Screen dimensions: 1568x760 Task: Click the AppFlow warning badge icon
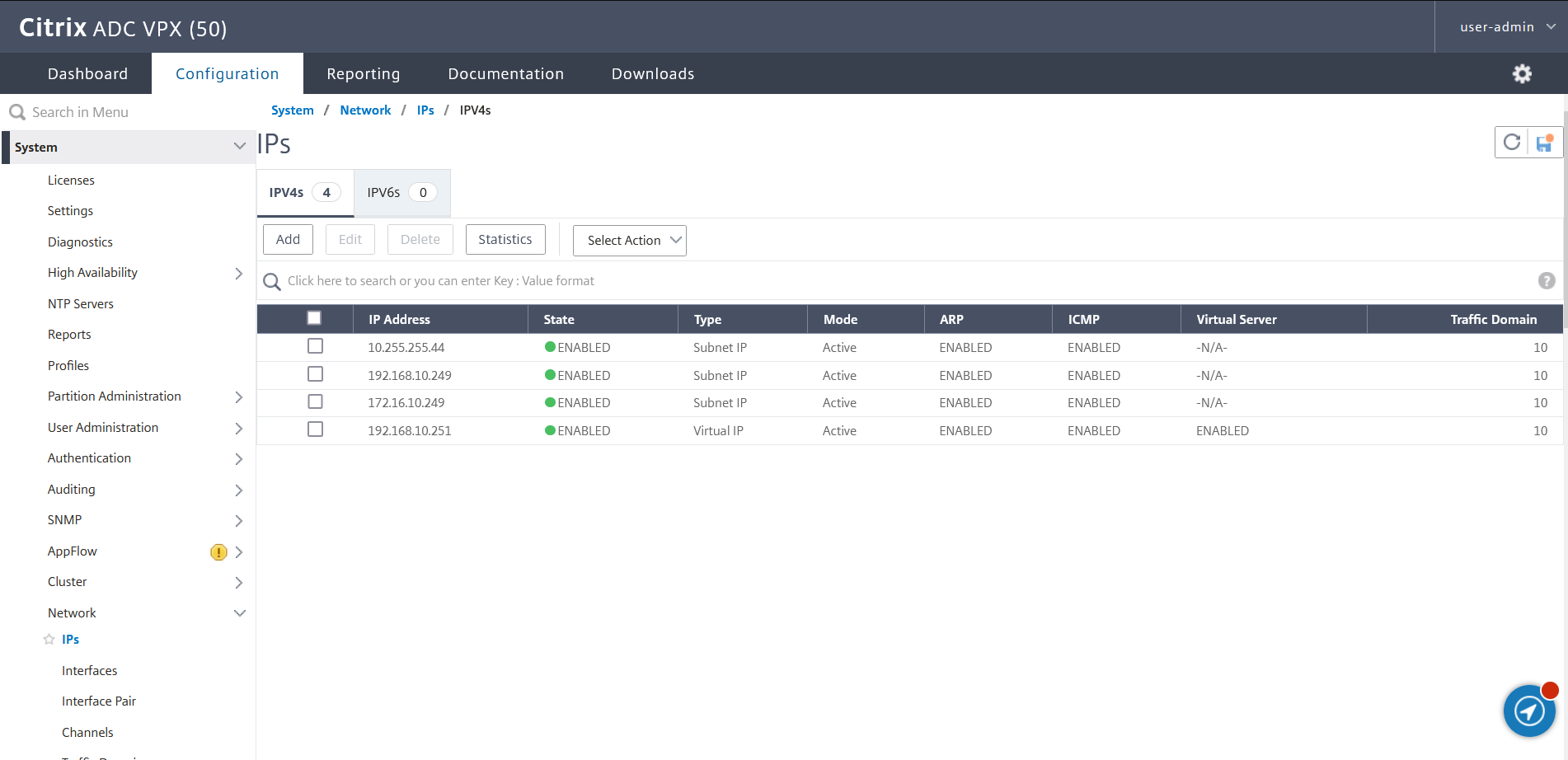[218, 552]
